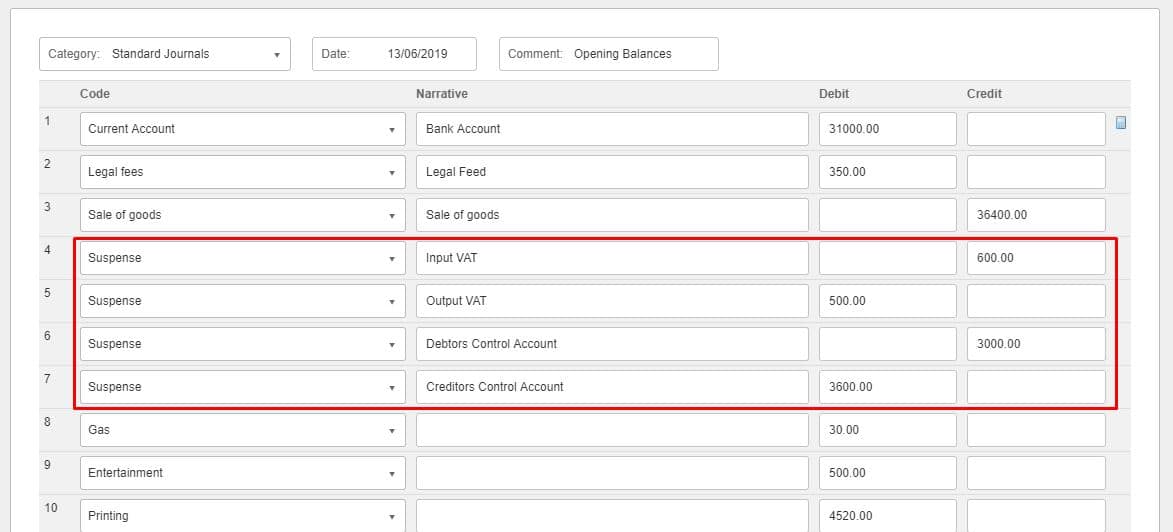Focus the Input VAT narrative field
The height and width of the screenshot is (532, 1173).
click(611, 258)
